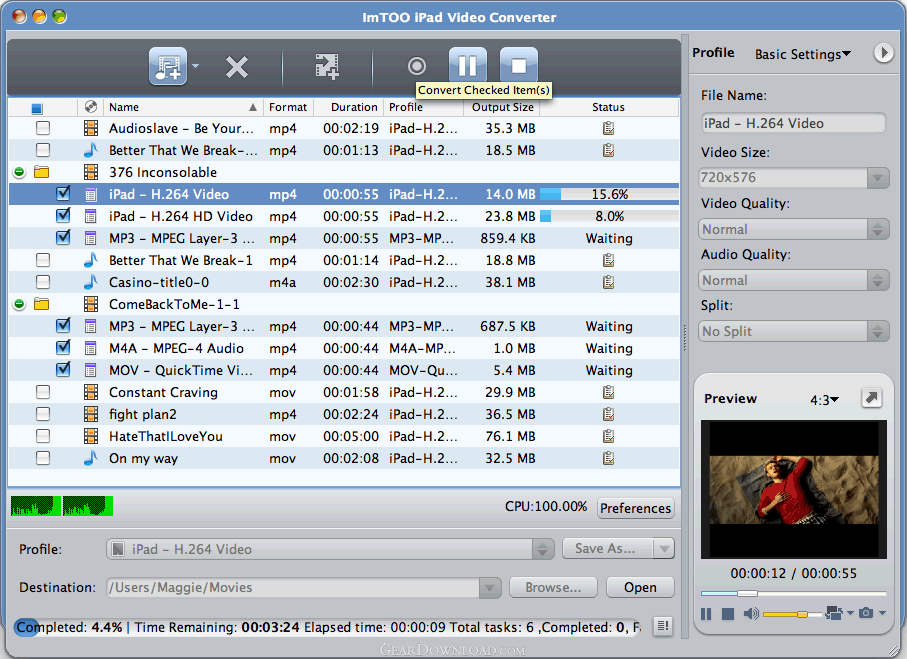The width and height of the screenshot is (907, 659).
Task: Uncheck the MOV – QuickTime Vi… row
Action: tap(63, 369)
